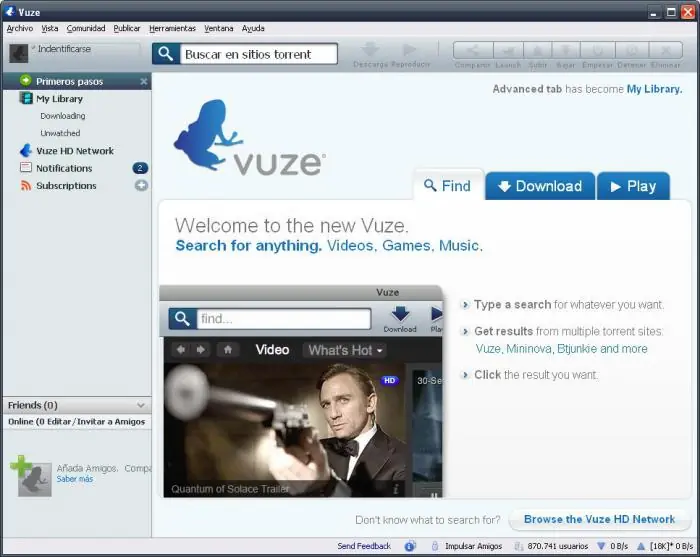Close the Primeros pasos sidebar entry
Screen dimensions: 700x557
point(143,81)
